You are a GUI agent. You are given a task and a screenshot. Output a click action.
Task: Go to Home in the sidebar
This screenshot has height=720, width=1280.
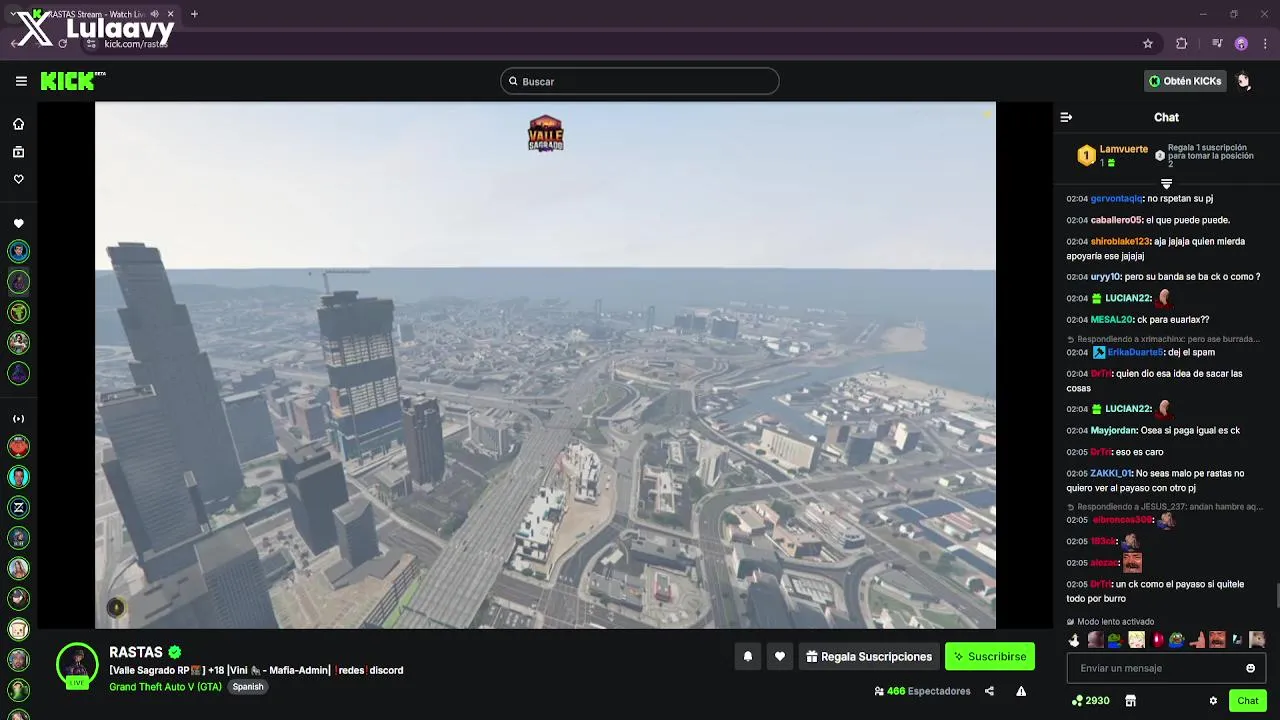(18, 124)
